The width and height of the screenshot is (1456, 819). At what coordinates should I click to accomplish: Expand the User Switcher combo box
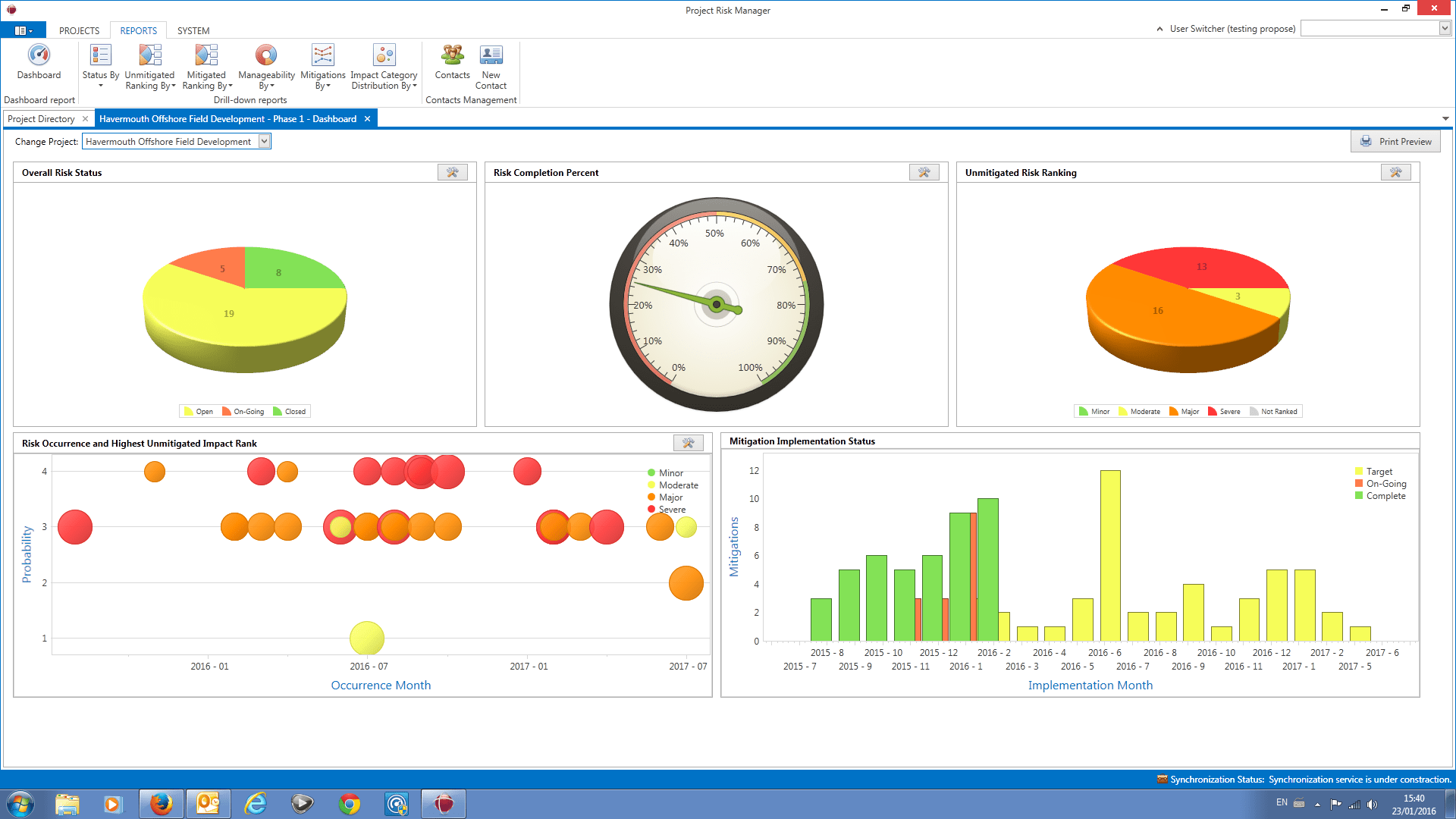(x=1445, y=29)
